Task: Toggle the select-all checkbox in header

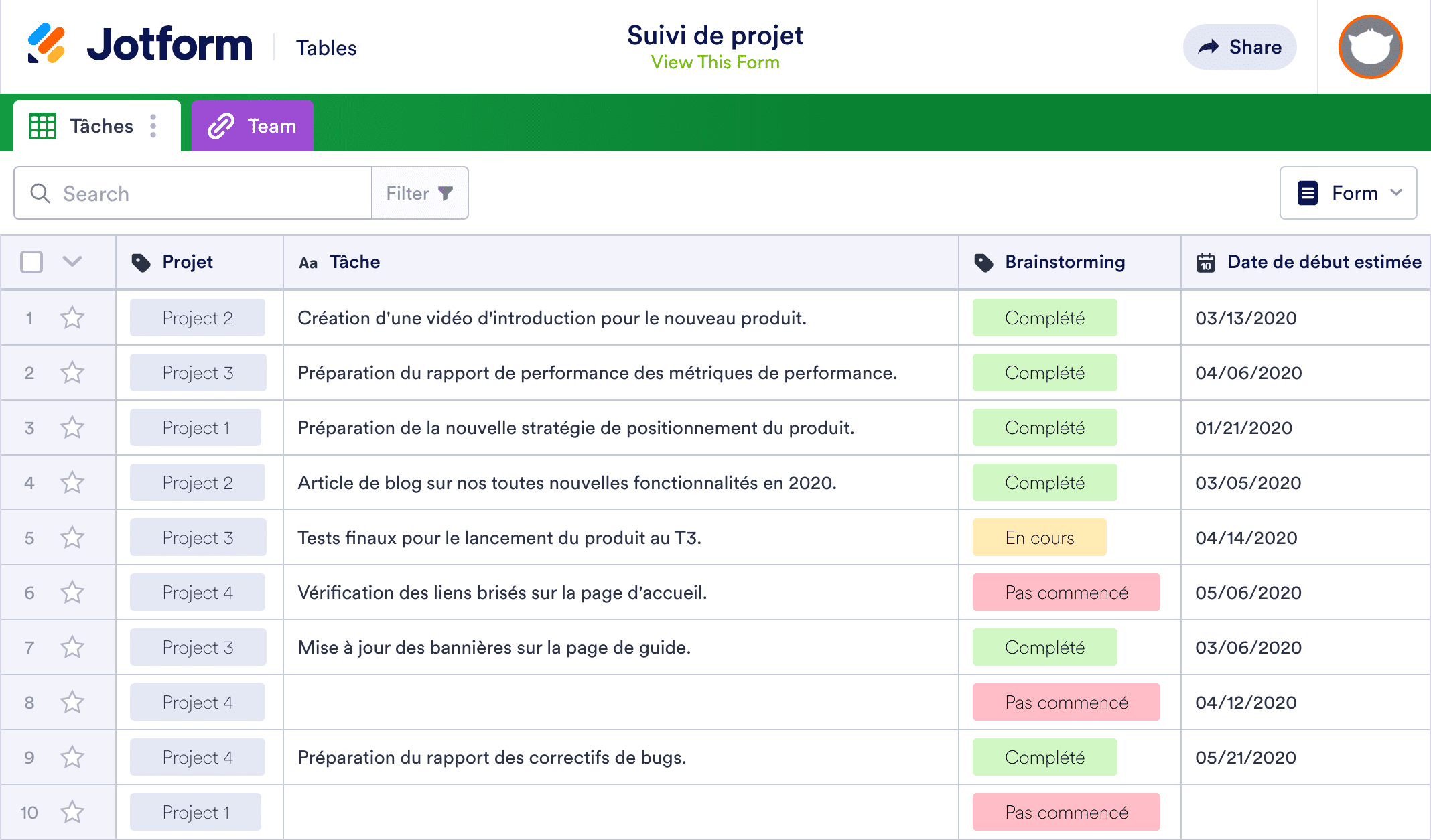Action: click(x=31, y=262)
